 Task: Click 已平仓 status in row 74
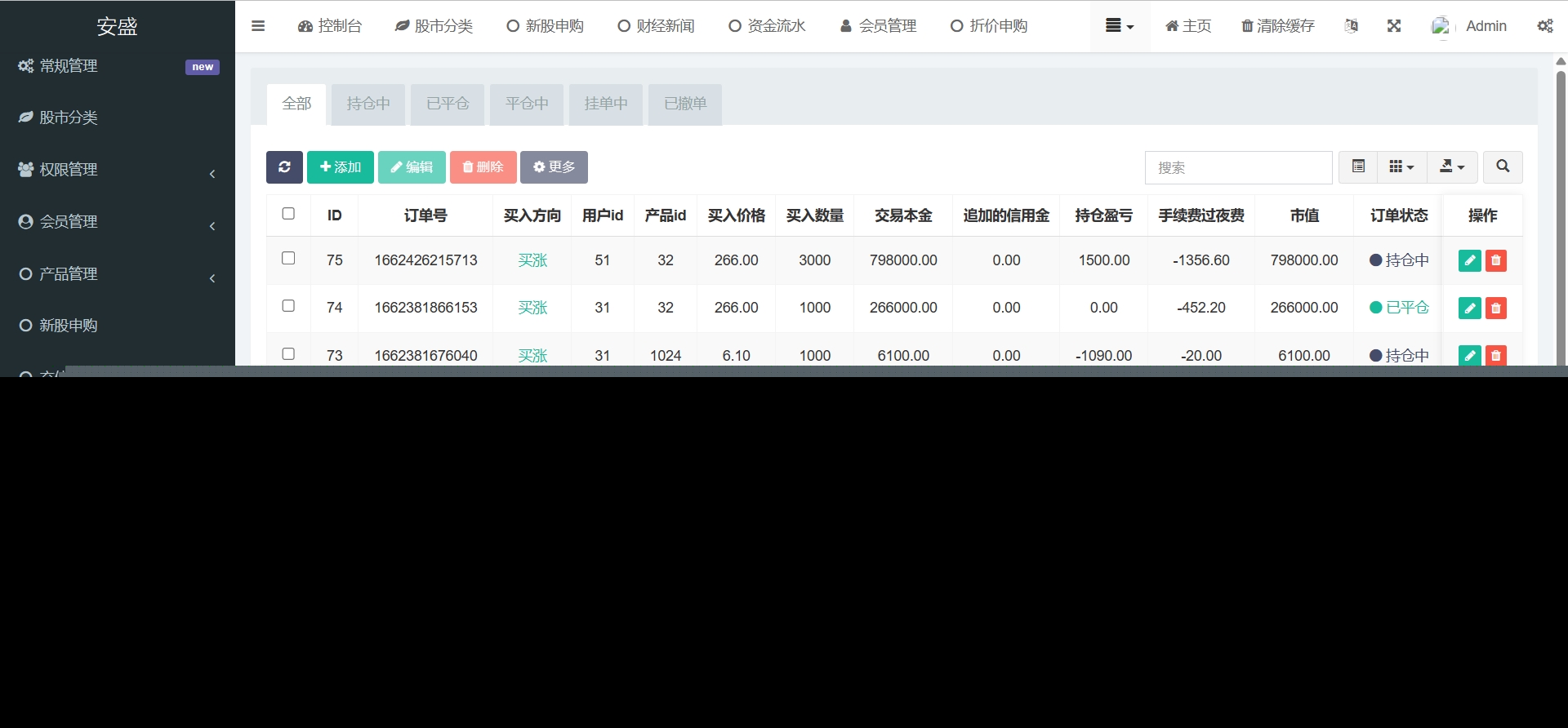(x=1399, y=308)
